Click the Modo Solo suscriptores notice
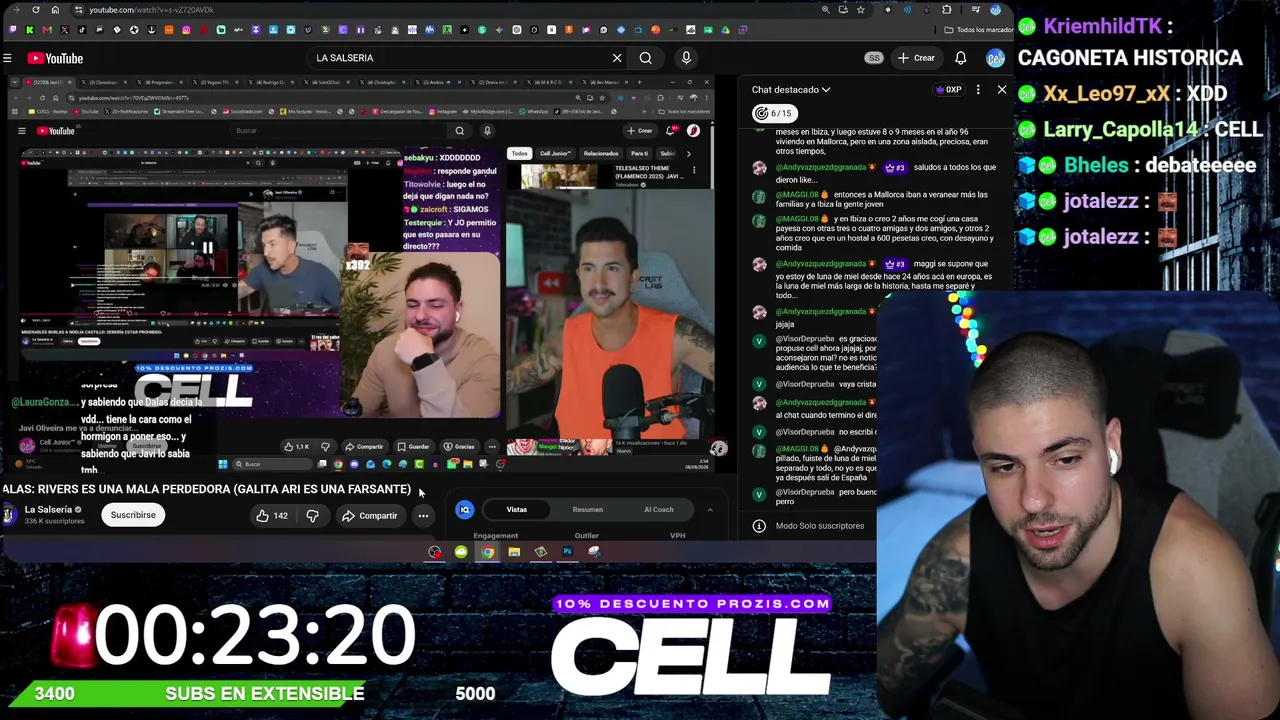 [820, 526]
